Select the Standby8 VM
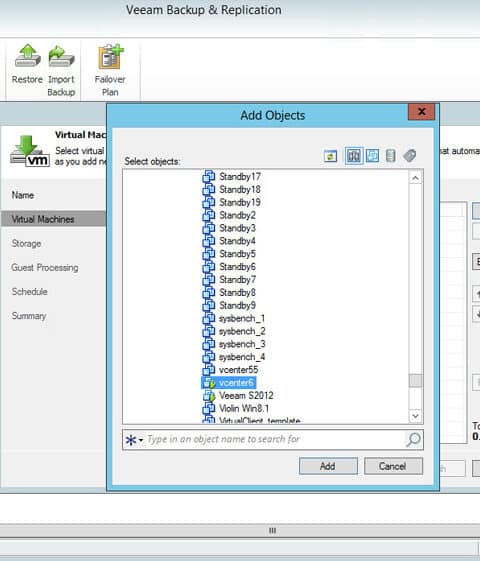Viewport: 480px width, 561px height. 237,292
